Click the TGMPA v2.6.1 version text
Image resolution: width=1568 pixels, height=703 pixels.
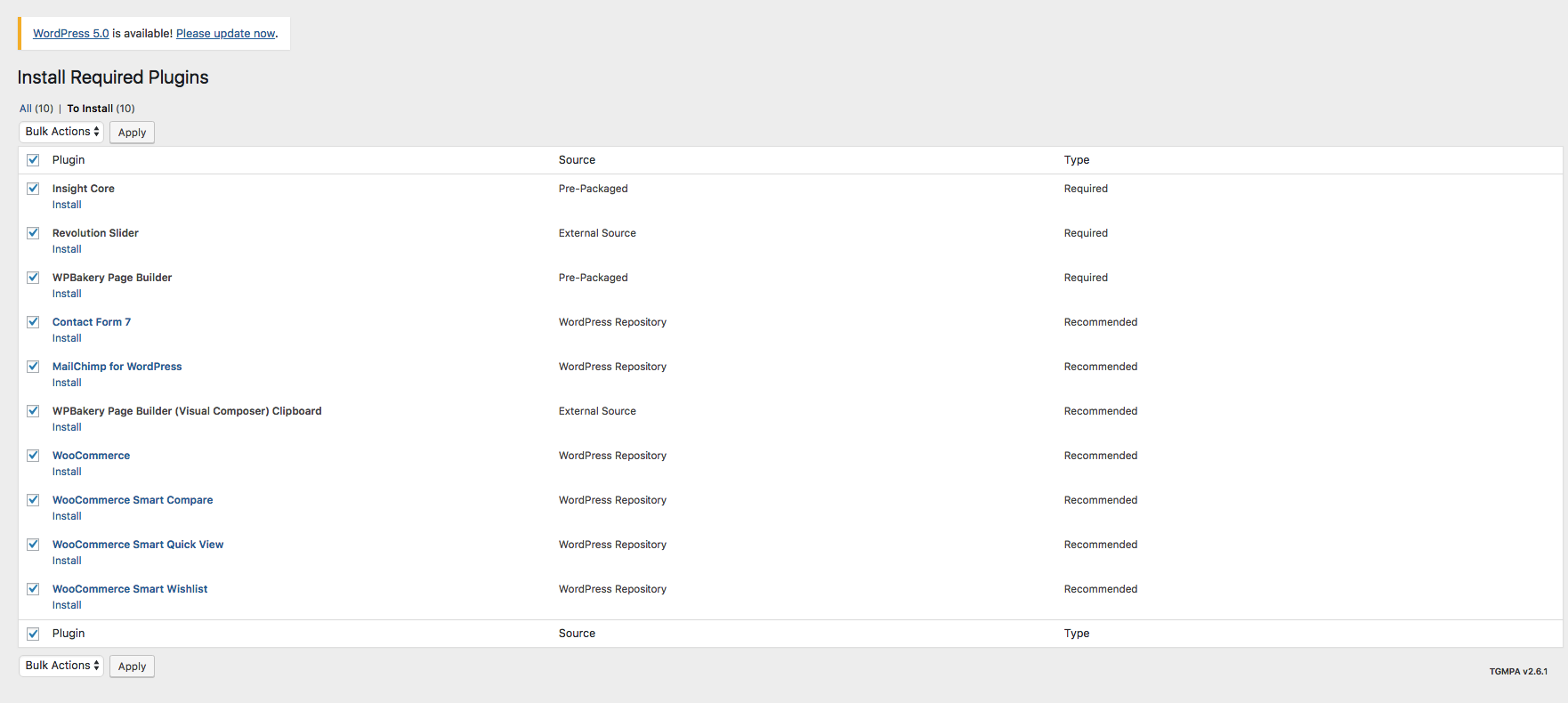point(1518,672)
